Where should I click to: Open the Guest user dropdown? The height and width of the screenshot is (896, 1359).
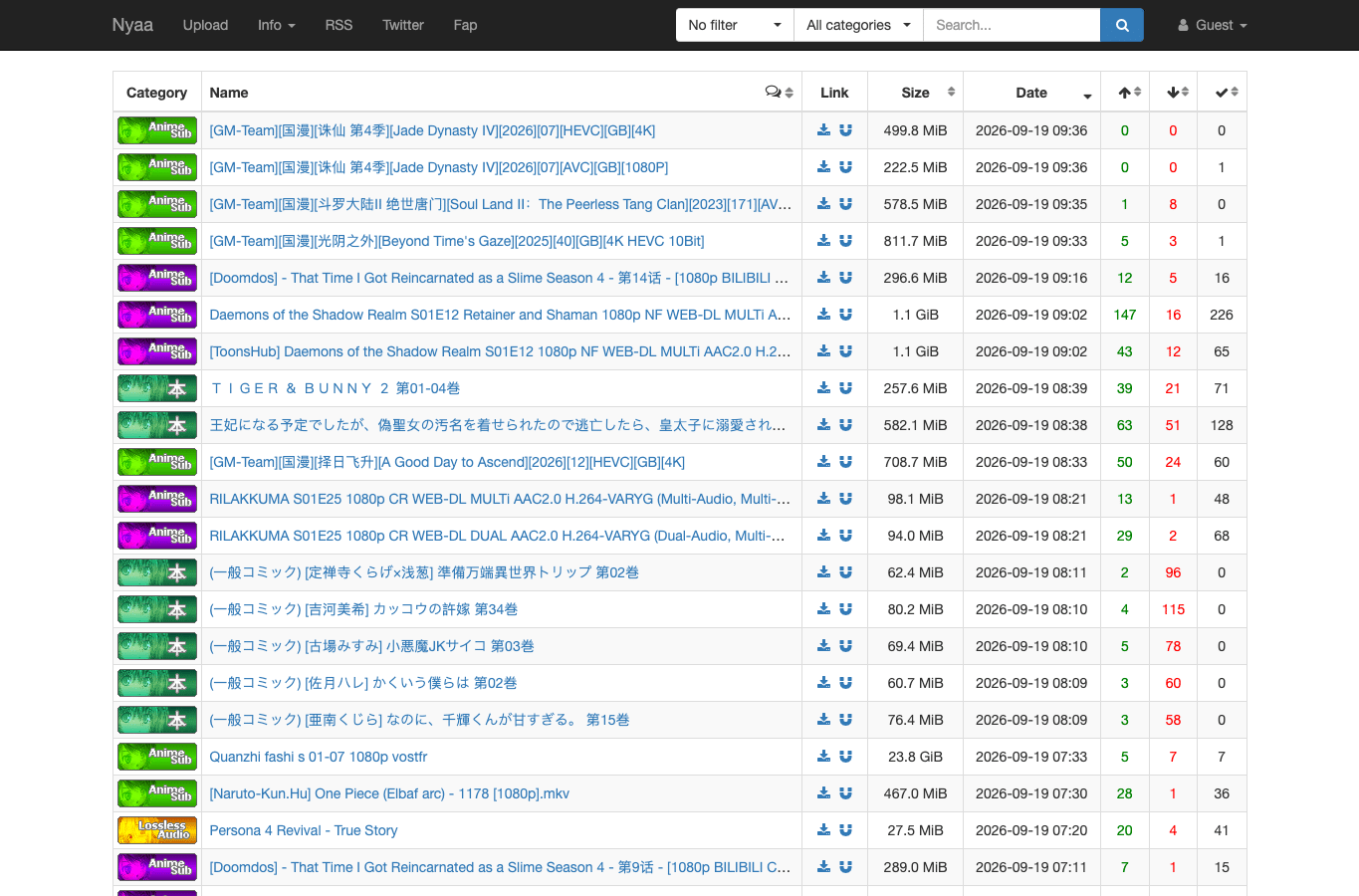[x=1213, y=25]
